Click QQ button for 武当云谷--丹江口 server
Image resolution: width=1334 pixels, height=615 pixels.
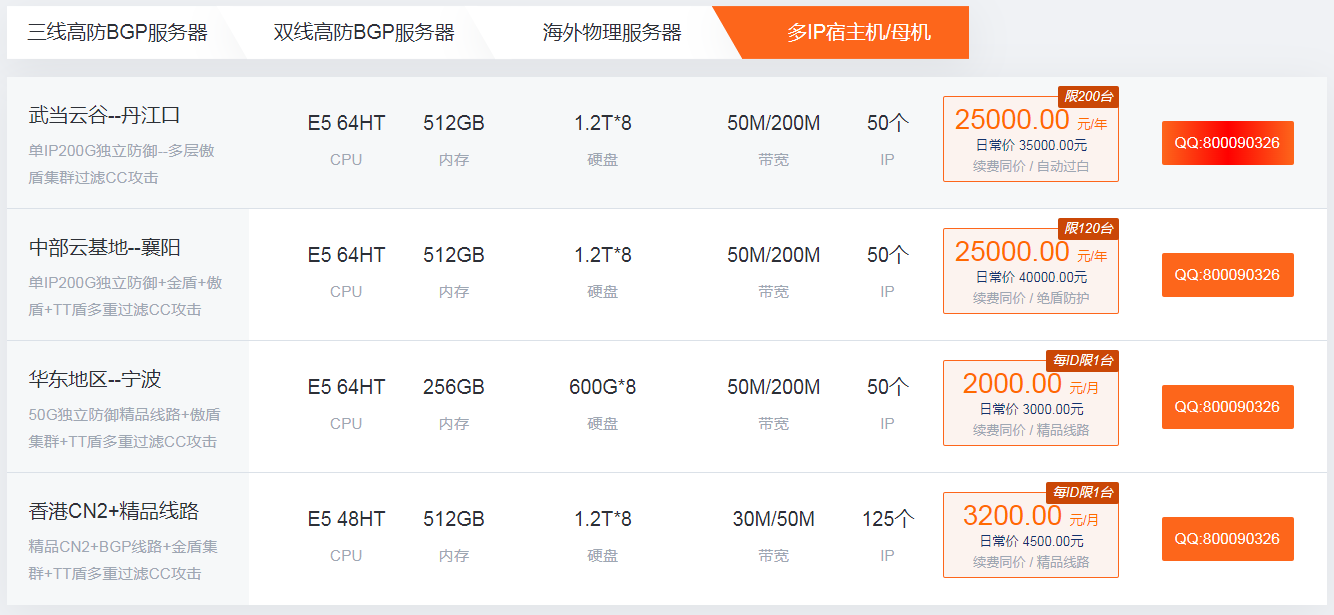[x=1227, y=143]
